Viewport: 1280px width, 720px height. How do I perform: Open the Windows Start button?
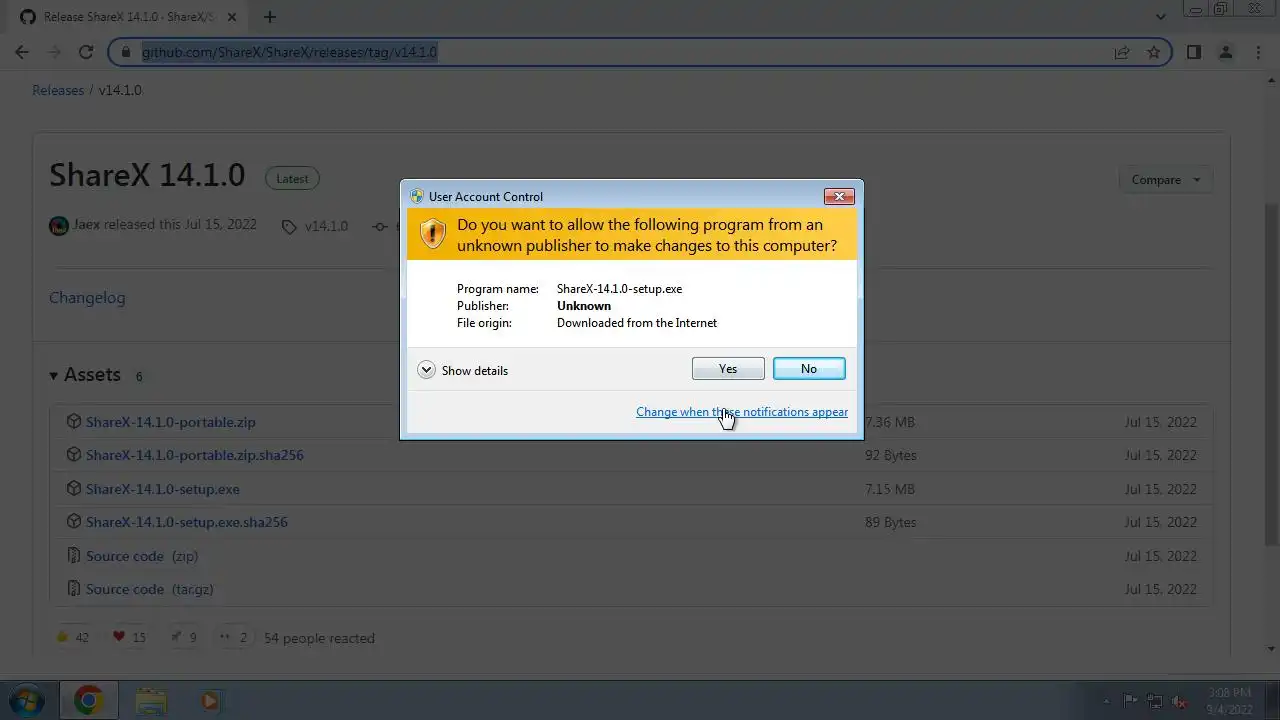click(26, 700)
